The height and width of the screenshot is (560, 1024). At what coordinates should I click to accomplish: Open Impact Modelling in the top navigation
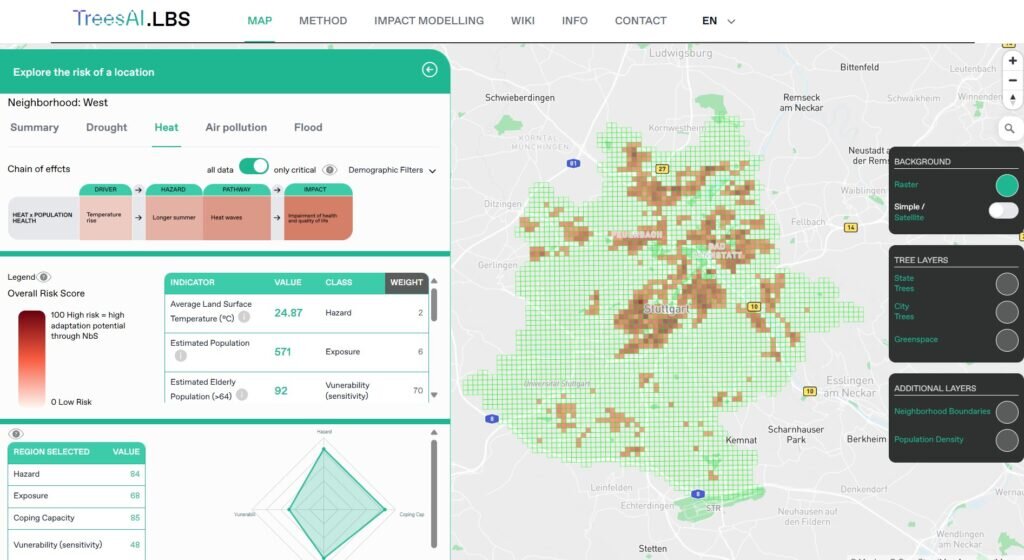[x=428, y=21]
